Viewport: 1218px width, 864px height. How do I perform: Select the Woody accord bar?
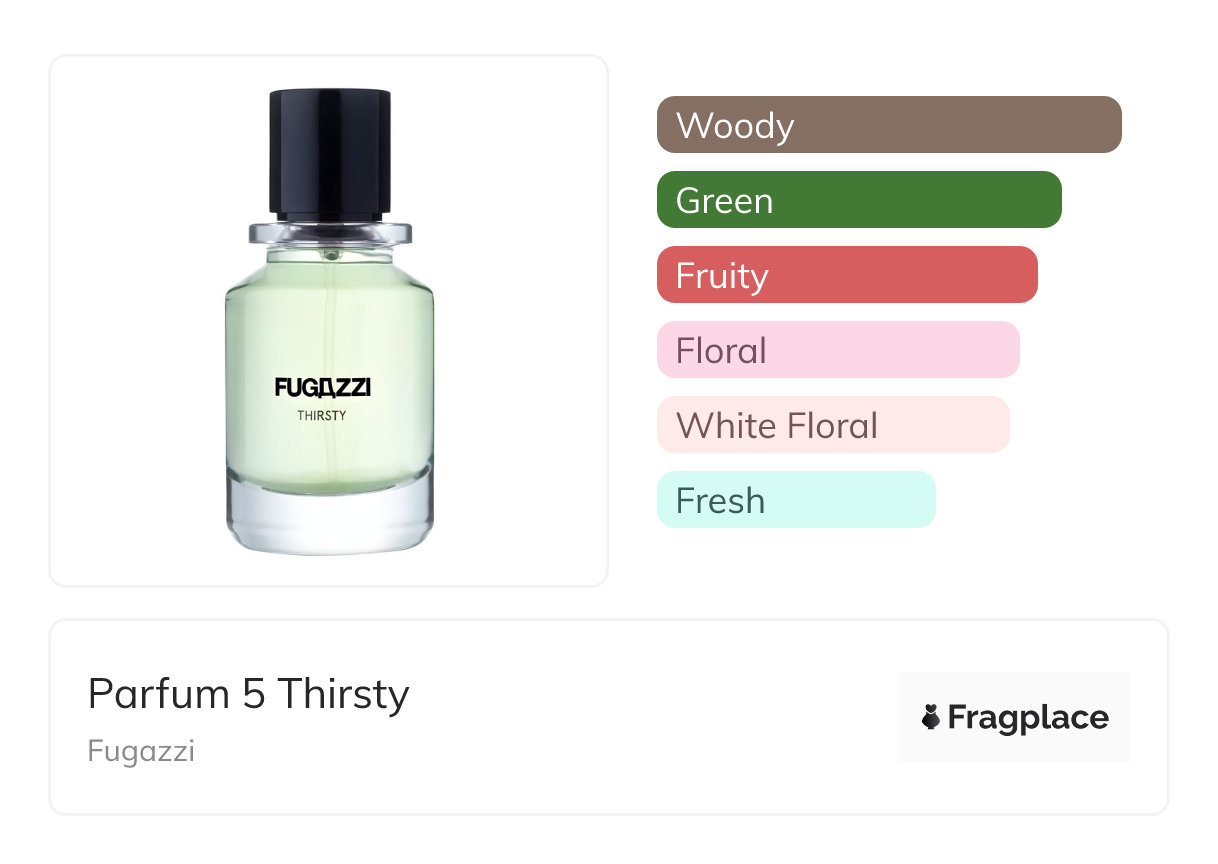click(888, 125)
